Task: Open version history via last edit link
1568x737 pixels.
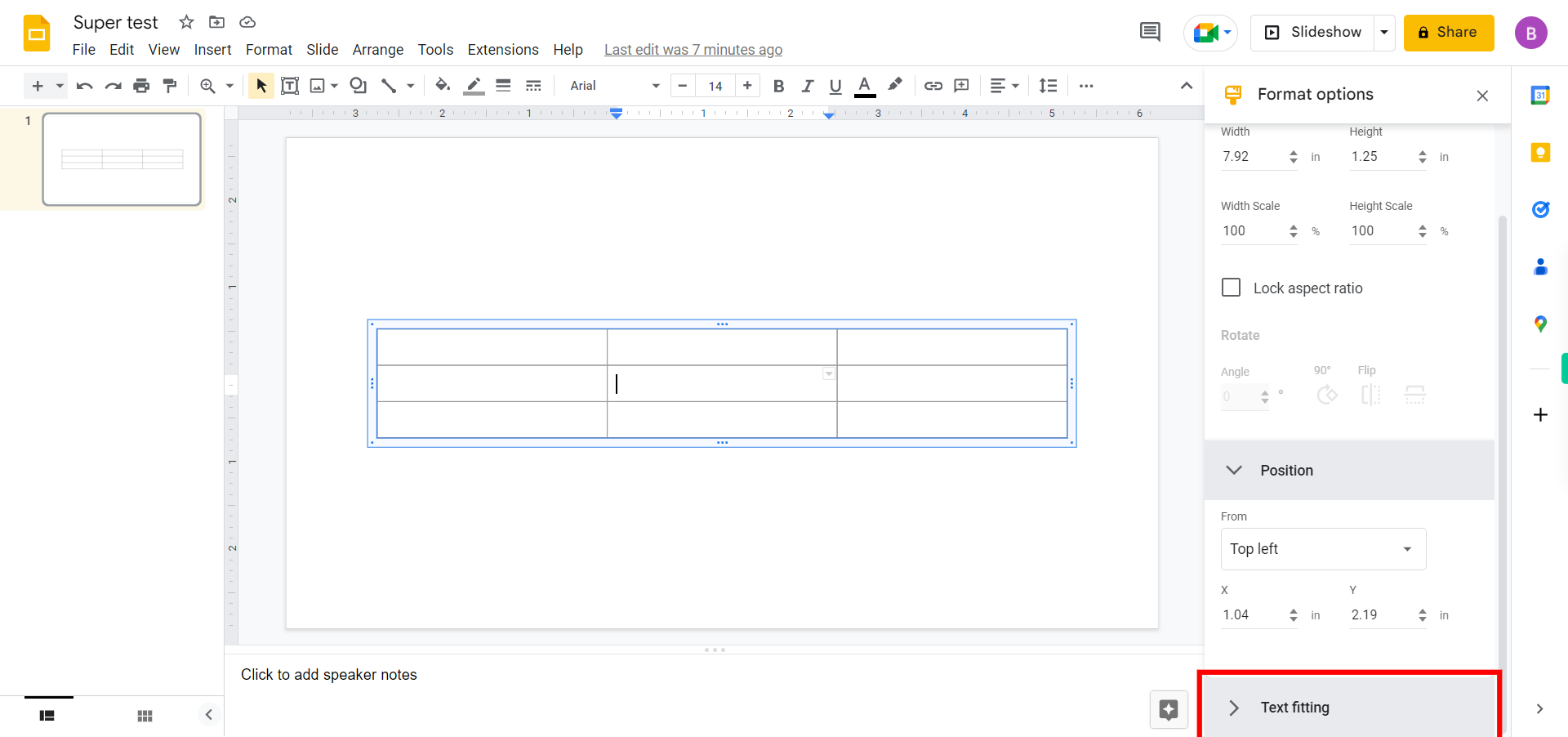Action: [693, 50]
